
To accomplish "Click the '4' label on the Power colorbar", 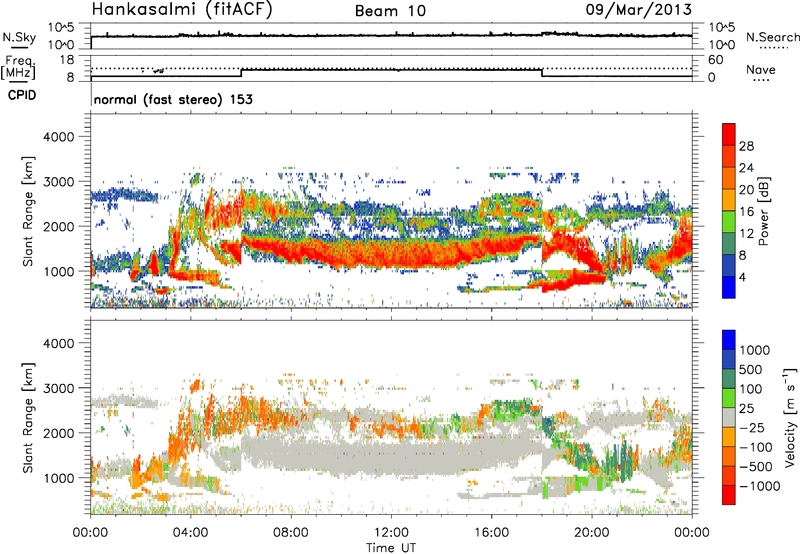I will pos(743,278).
